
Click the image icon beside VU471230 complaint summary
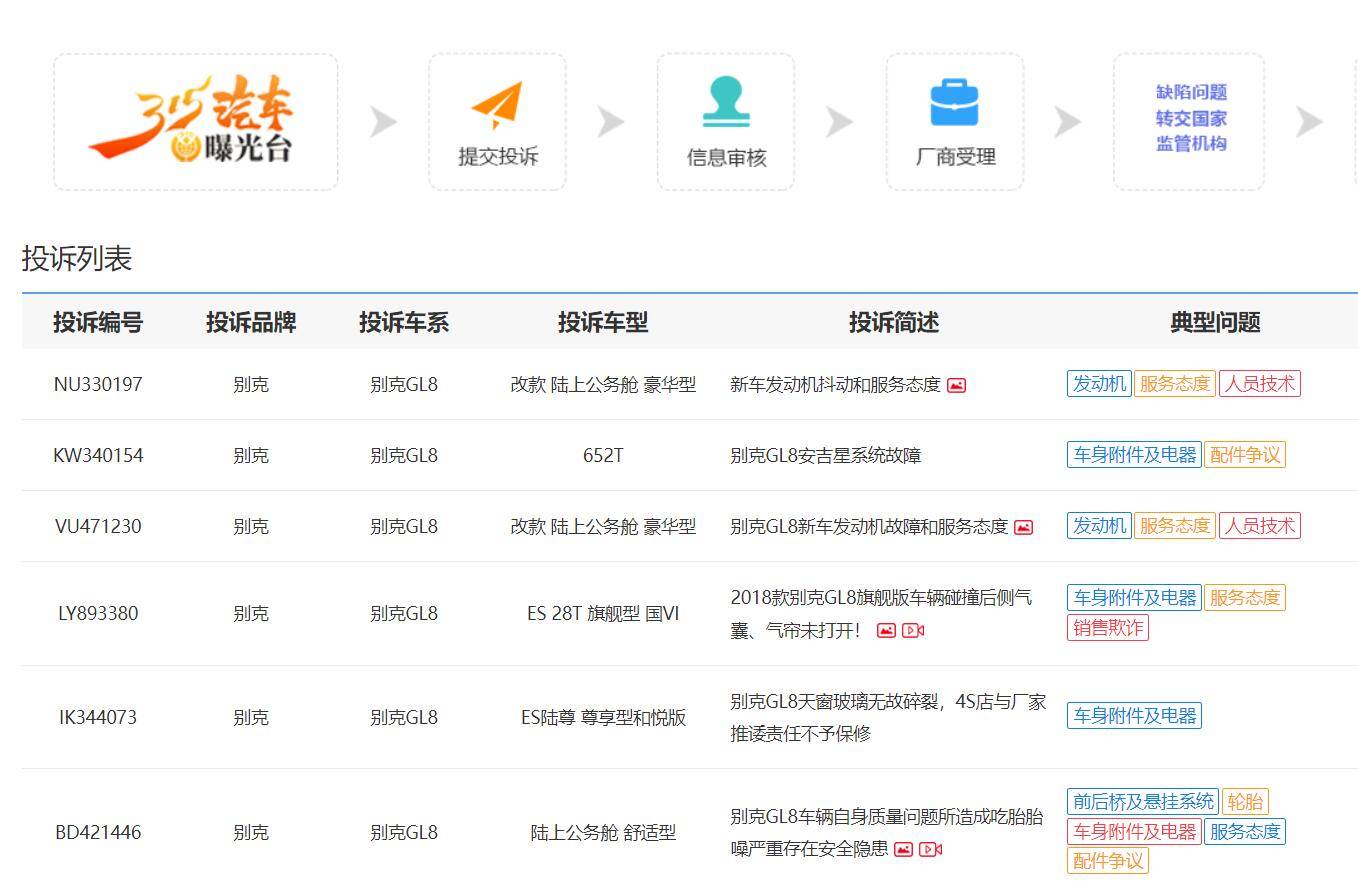pyautogui.click(x=1021, y=526)
